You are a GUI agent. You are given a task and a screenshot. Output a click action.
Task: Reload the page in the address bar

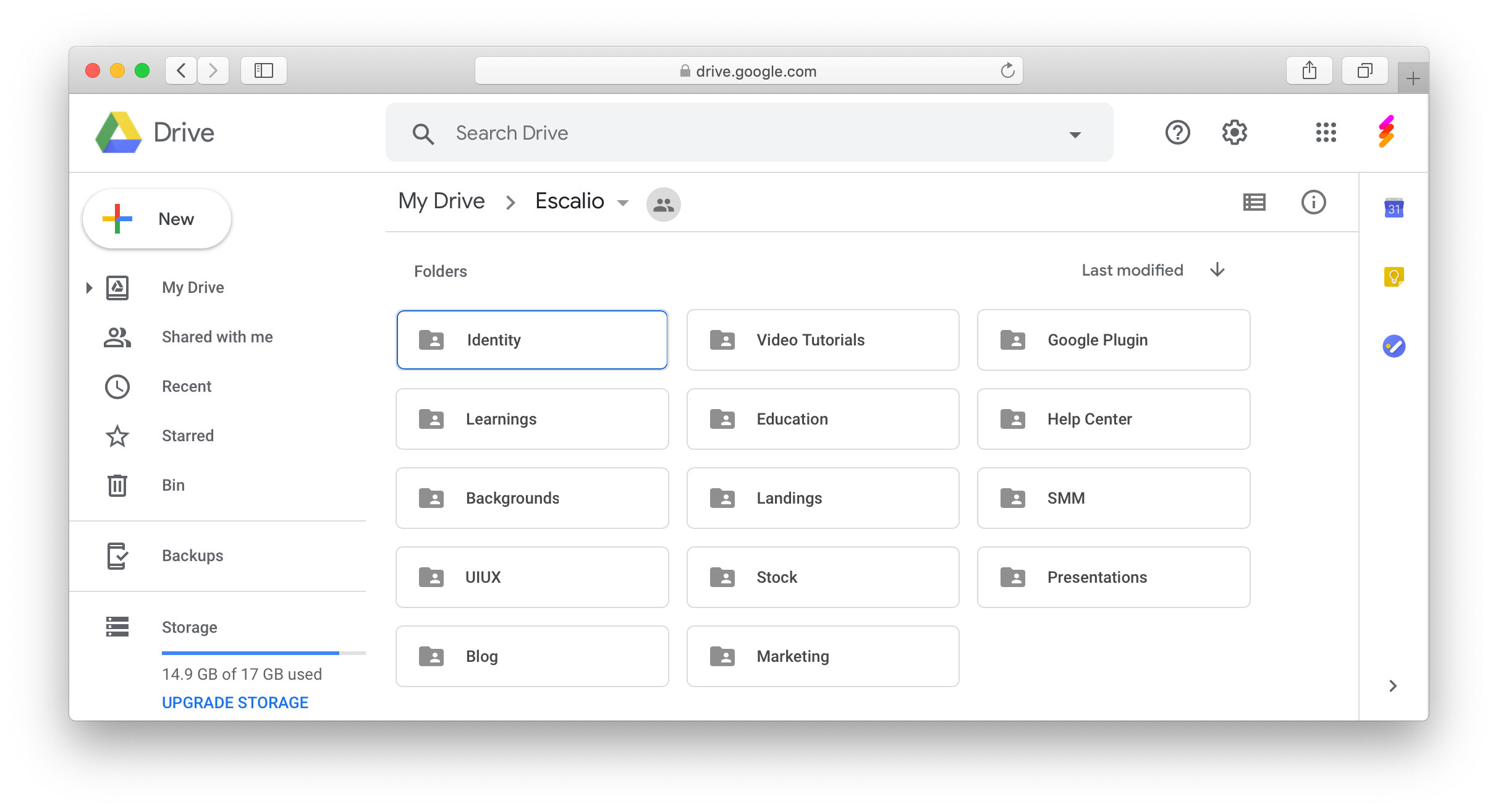tap(1008, 70)
